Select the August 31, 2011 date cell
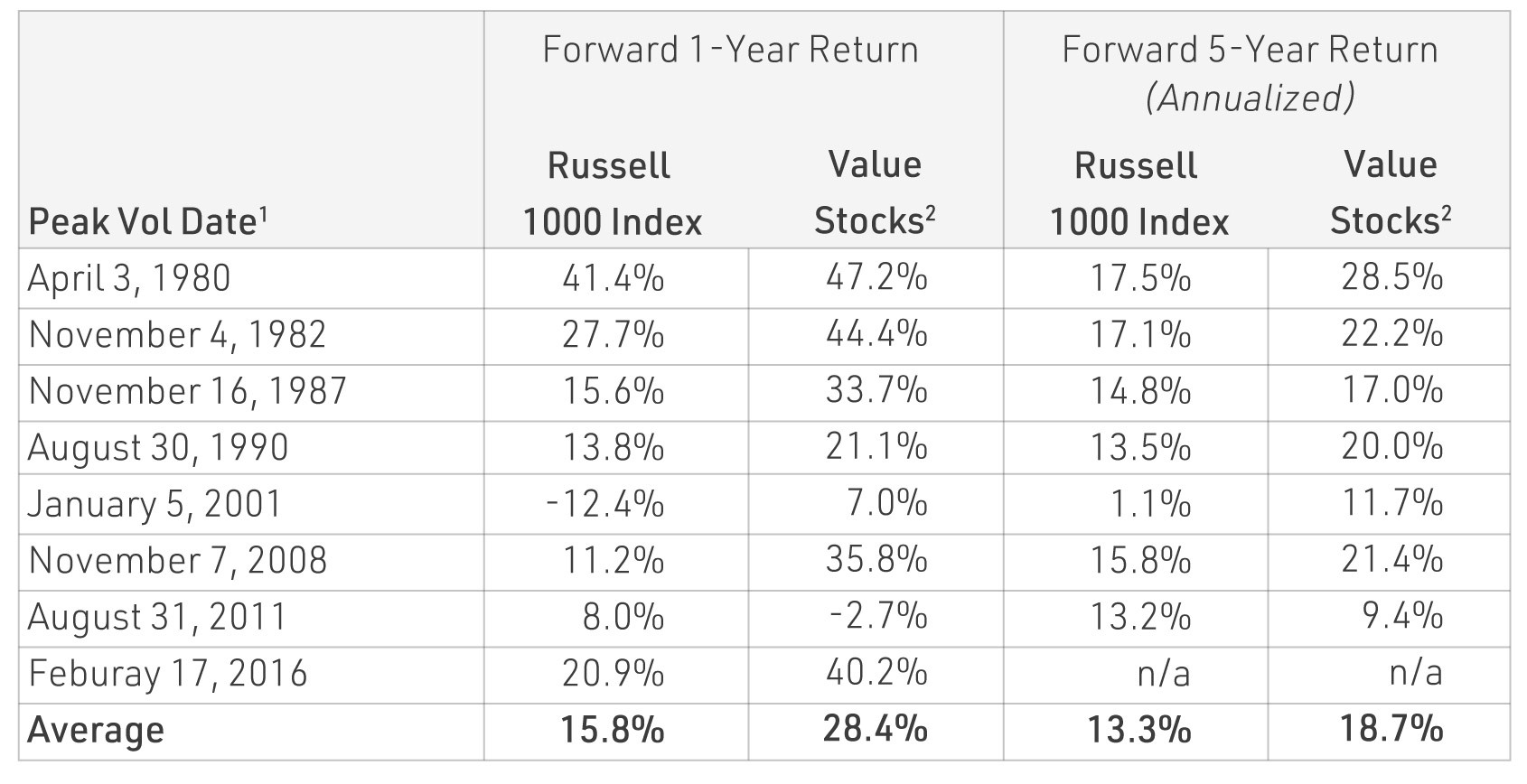1527x784 pixels. coord(157,617)
